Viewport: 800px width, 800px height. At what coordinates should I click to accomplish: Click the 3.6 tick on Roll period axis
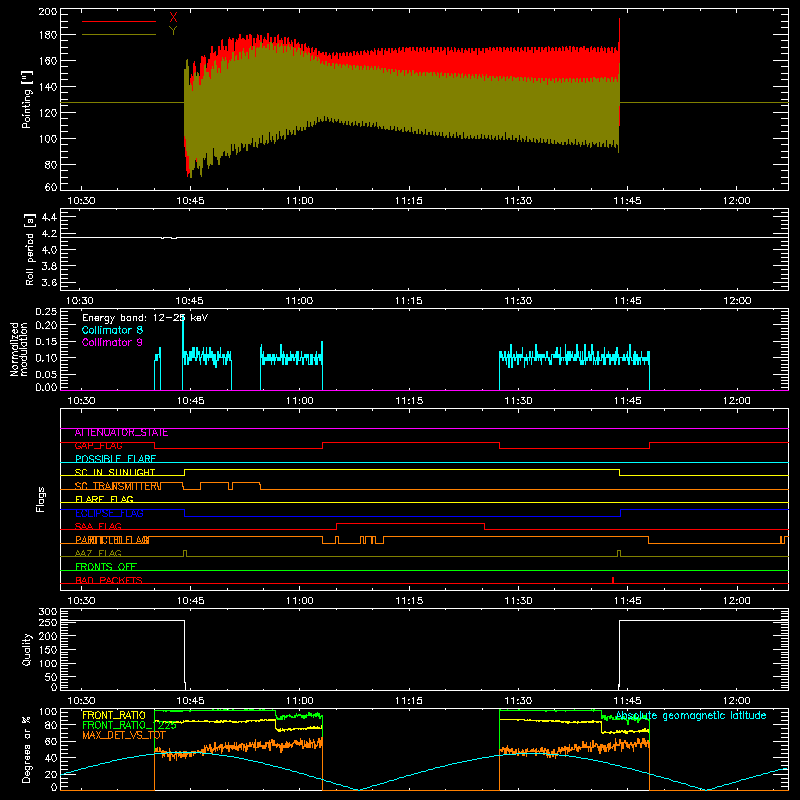coord(49,282)
